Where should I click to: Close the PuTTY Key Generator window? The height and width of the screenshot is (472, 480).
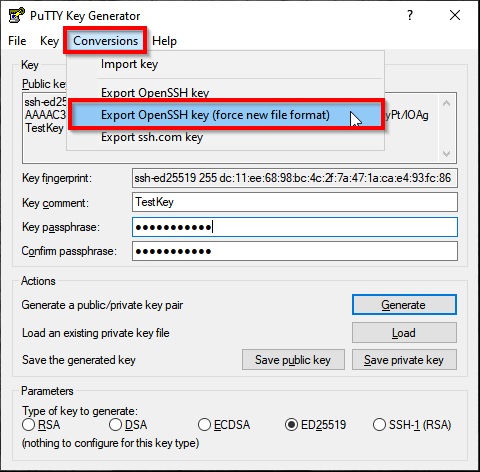455,15
